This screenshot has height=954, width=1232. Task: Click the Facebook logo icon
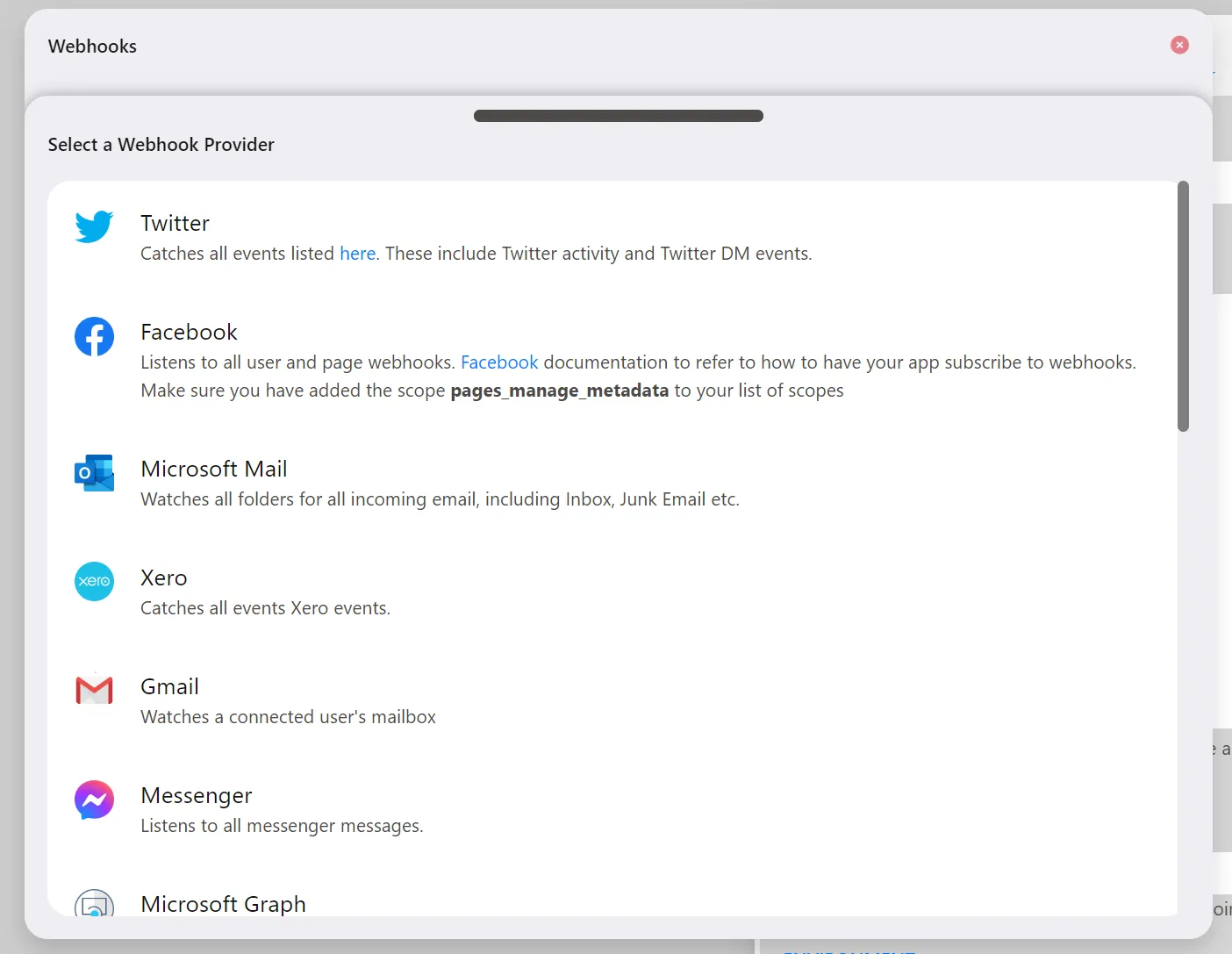[94, 336]
